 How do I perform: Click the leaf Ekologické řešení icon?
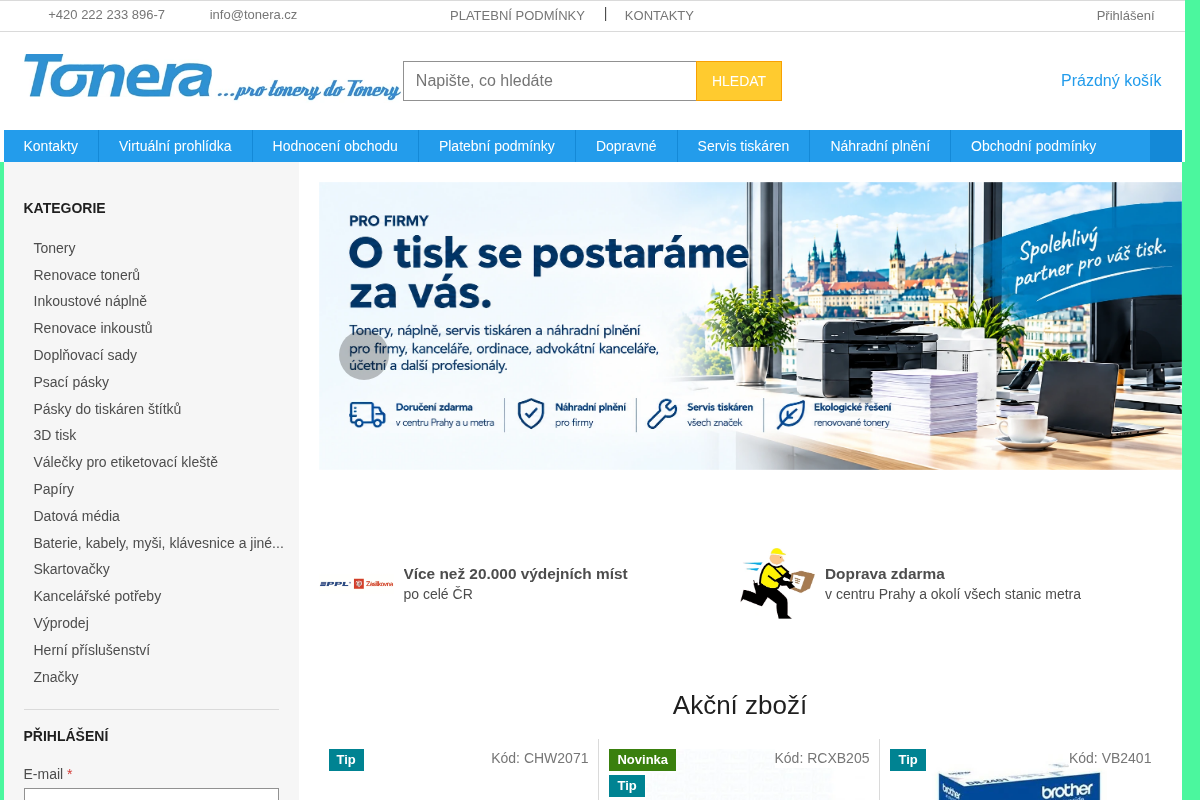click(791, 414)
